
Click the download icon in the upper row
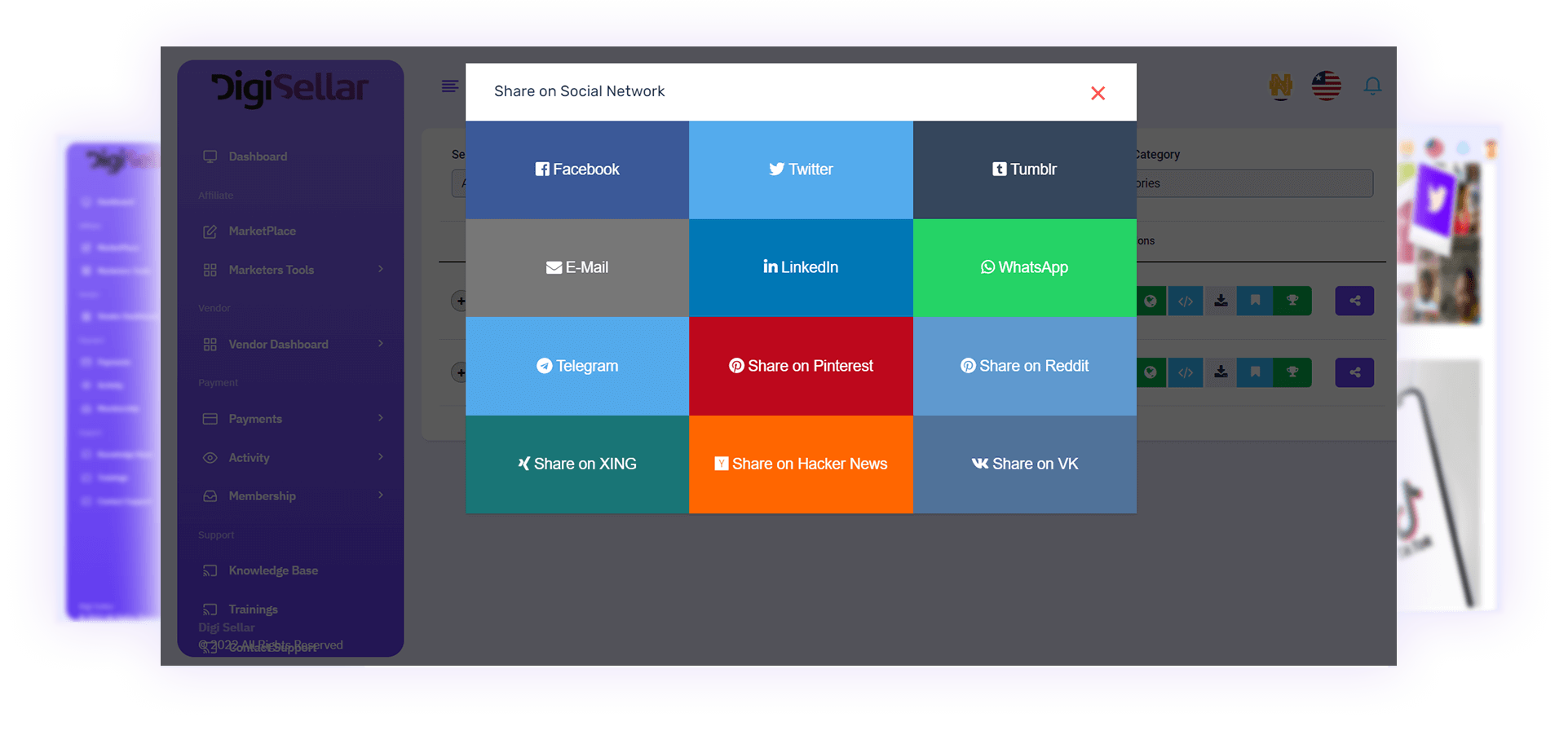coord(1221,301)
